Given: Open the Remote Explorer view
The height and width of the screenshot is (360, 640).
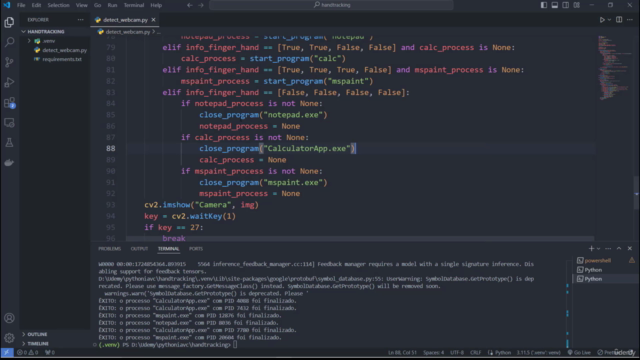Looking at the screenshot, I should click(9, 122).
